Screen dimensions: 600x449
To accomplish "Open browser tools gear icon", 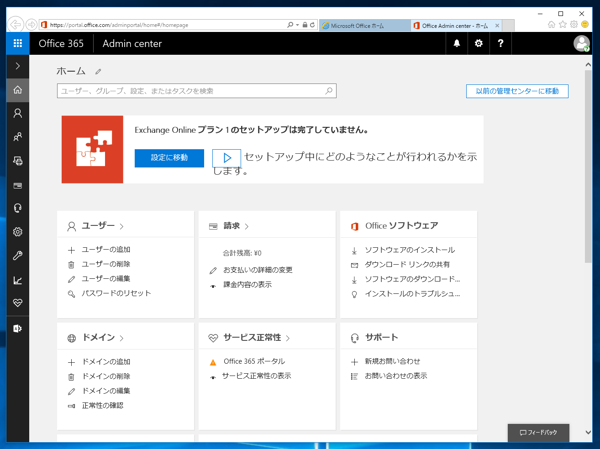I will 574,24.
